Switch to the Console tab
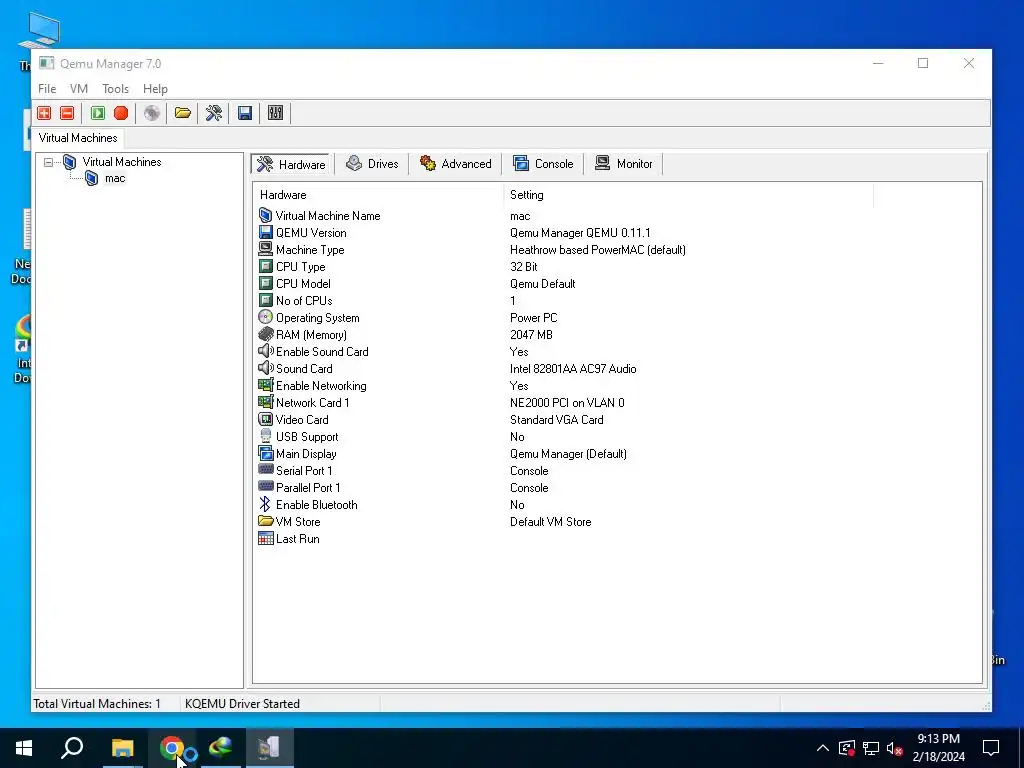Image resolution: width=1024 pixels, height=768 pixels. click(x=543, y=163)
